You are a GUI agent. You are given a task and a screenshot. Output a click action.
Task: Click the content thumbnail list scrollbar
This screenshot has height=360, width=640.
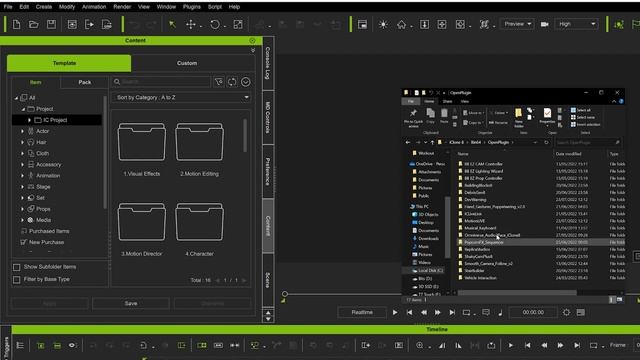(x=245, y=136)
